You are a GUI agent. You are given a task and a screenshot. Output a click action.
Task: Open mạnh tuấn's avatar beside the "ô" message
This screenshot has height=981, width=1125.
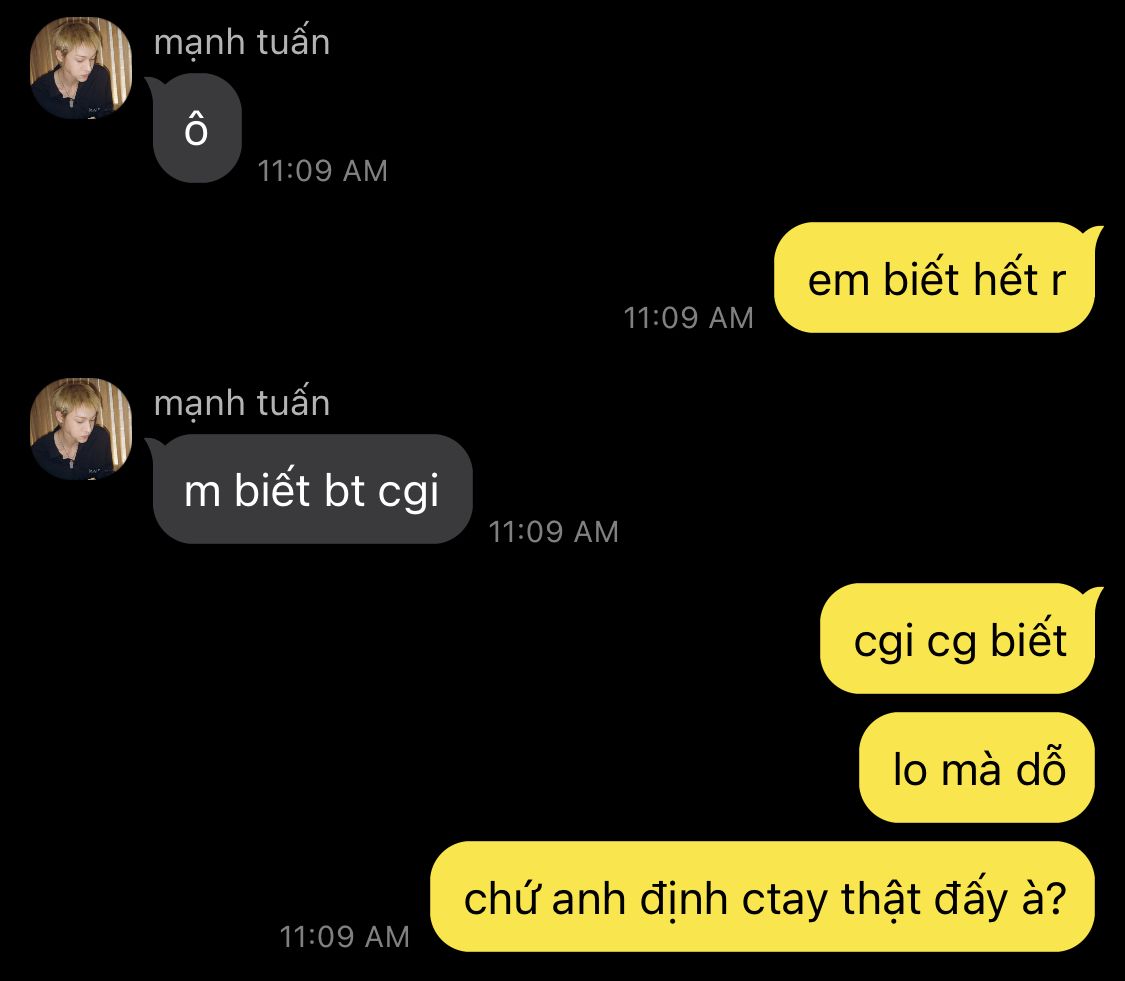(80, 68)
